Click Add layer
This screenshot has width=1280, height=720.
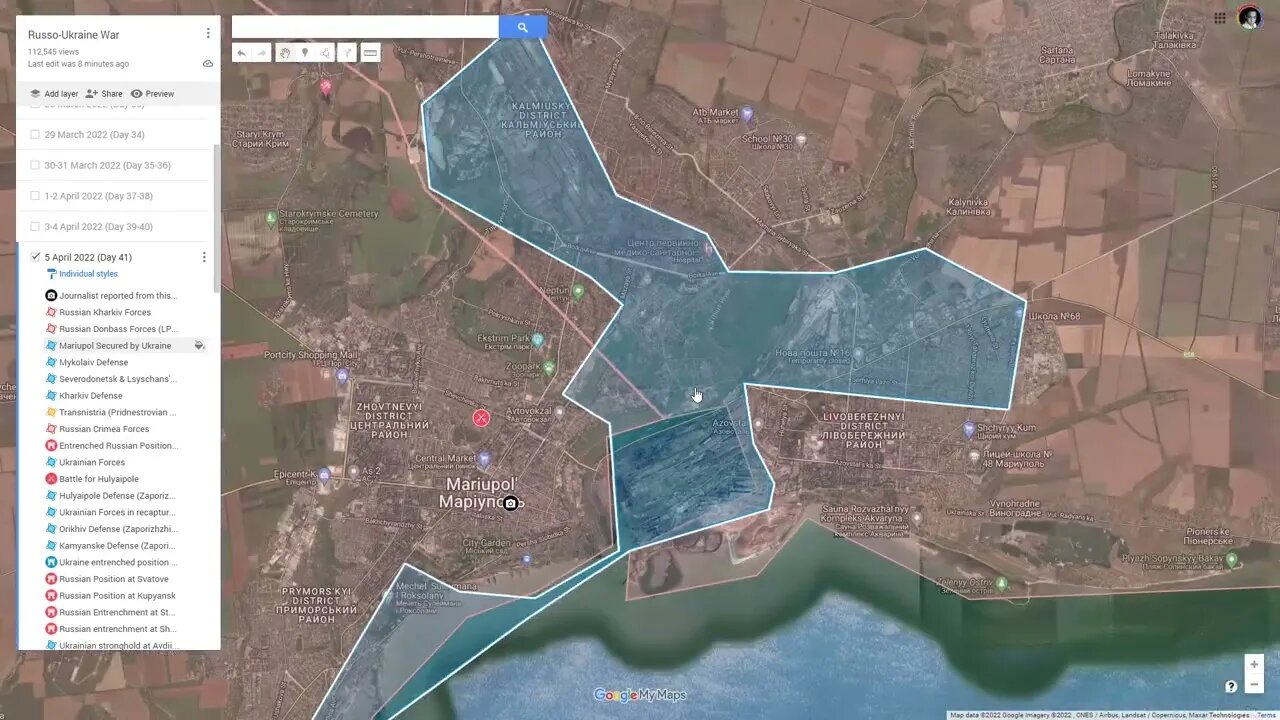pyautogui.click(x=53, y=94)
